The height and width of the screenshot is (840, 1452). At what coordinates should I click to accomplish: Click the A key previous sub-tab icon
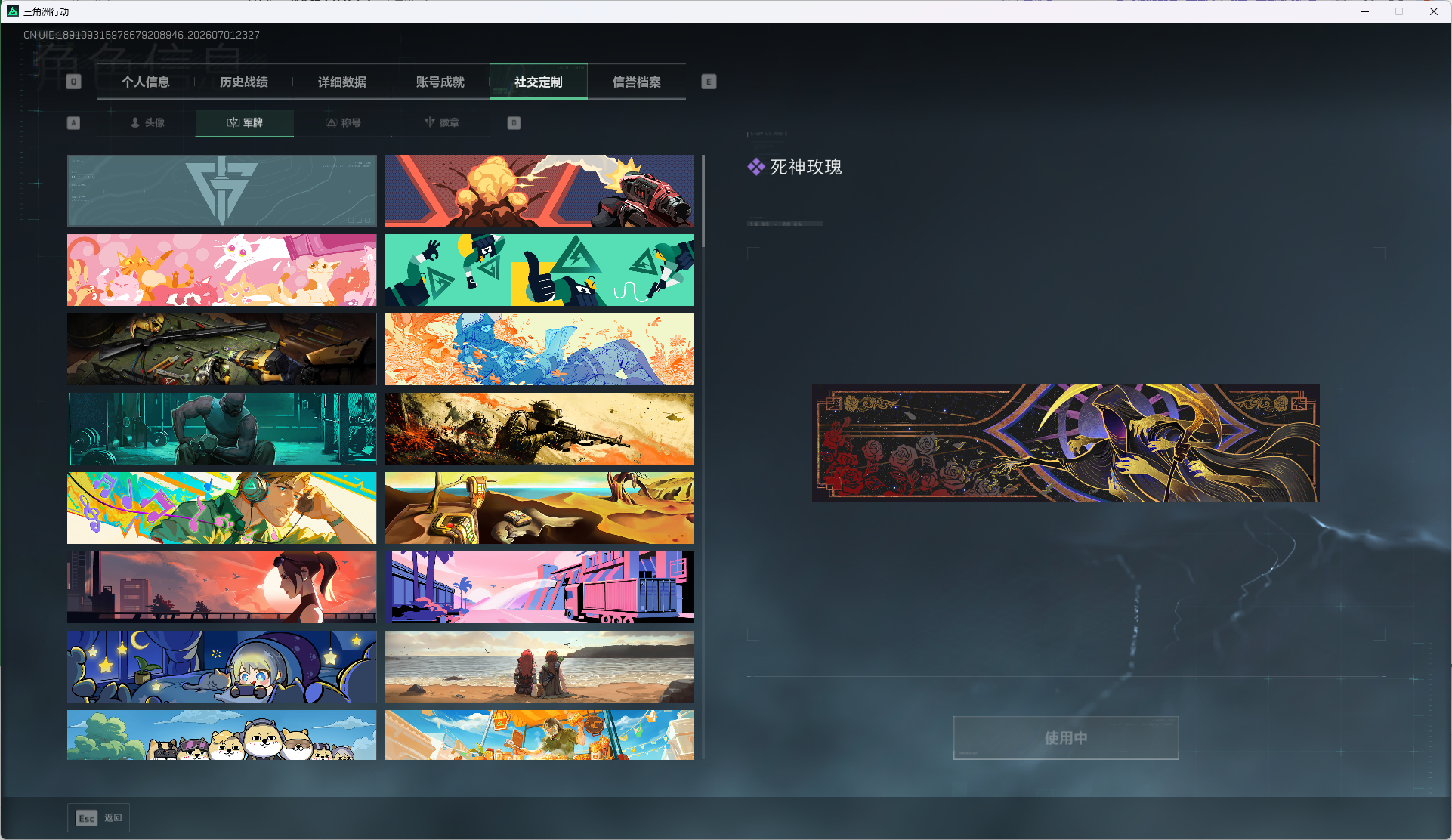tap(73, 123)
